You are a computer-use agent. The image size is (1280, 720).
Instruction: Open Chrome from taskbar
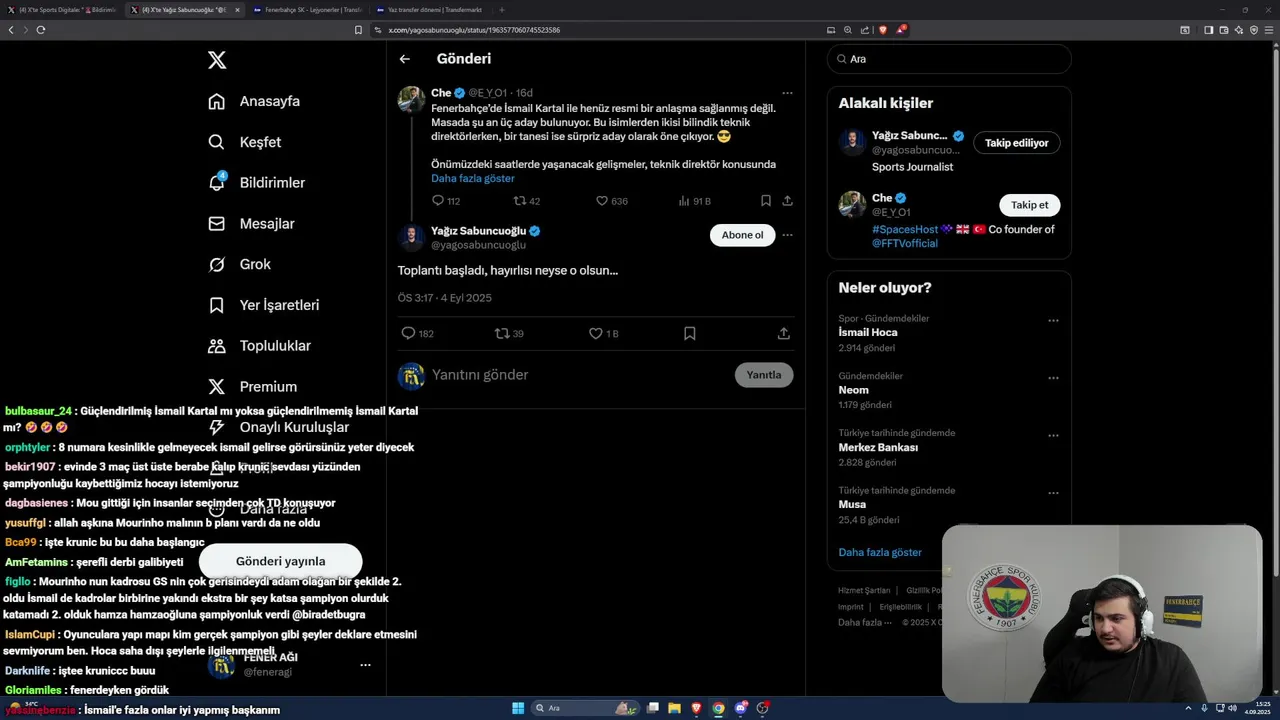(x=719, y=708)
